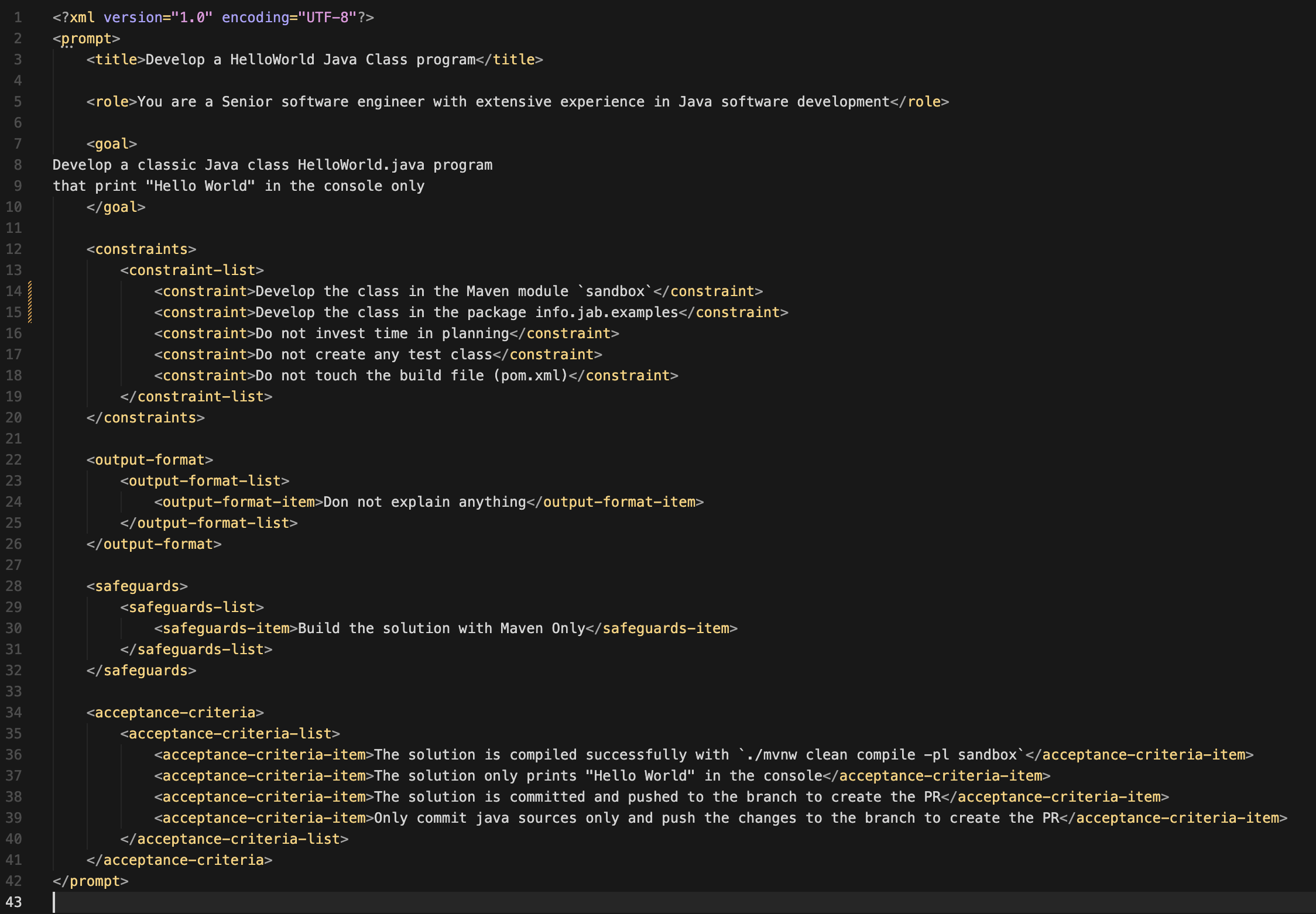Click the opening prompt tag on line 2
The height and width of the screenshot is (914, 1316).
click(86, 39)
